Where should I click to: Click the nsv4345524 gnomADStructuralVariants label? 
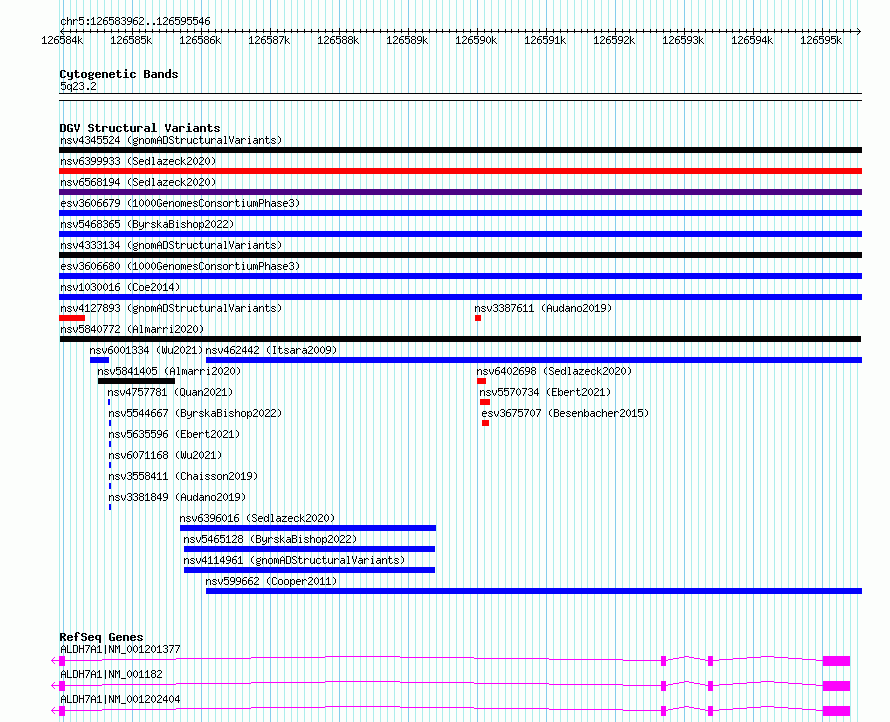171,140
